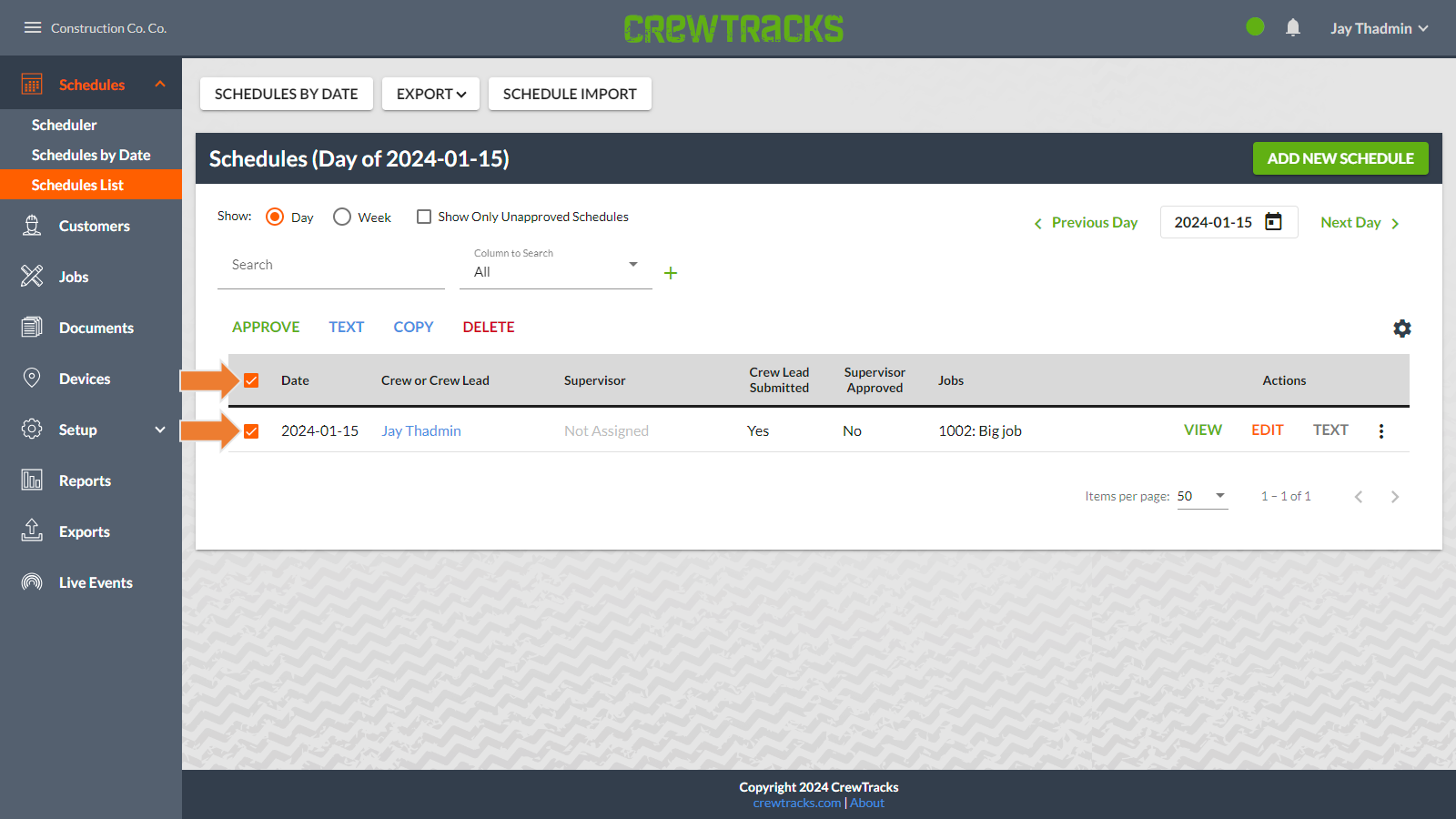The width and height of the screenshot is (1456, 819).
Task: Sort by Supervisor column header
Action: click(595, 380)
